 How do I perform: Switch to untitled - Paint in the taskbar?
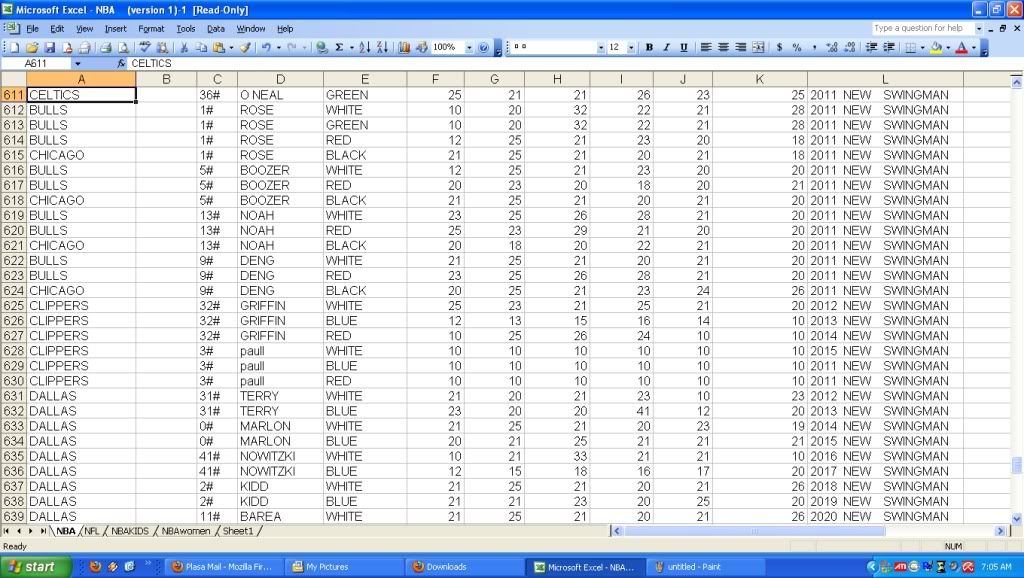pyautogui.click(x=706, y=567)
